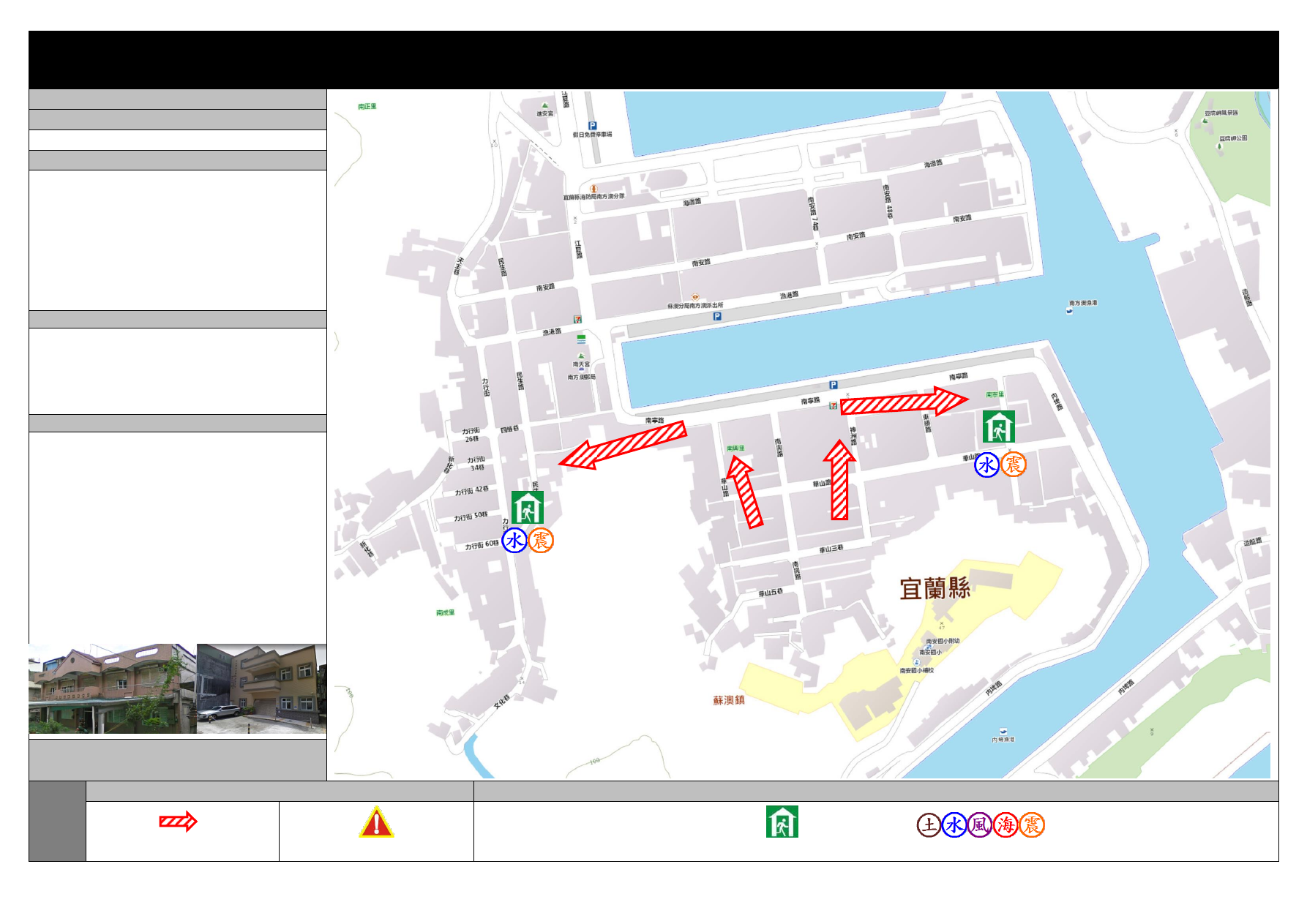1307x924 pixels.
Task: Click the 南安路 48巷 street label
Action: point(888,201)
